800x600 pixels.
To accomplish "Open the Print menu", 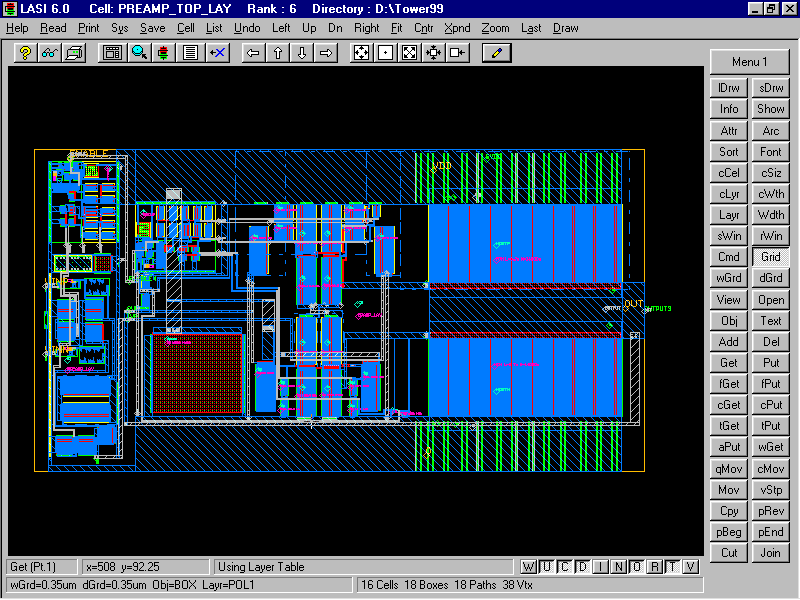I will pyautogui.click(x=89, y=28).
